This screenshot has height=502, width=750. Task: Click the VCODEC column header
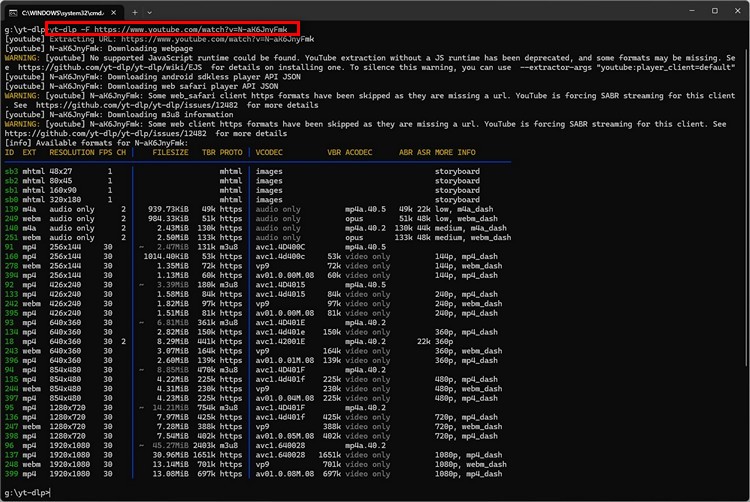(269, 152)
